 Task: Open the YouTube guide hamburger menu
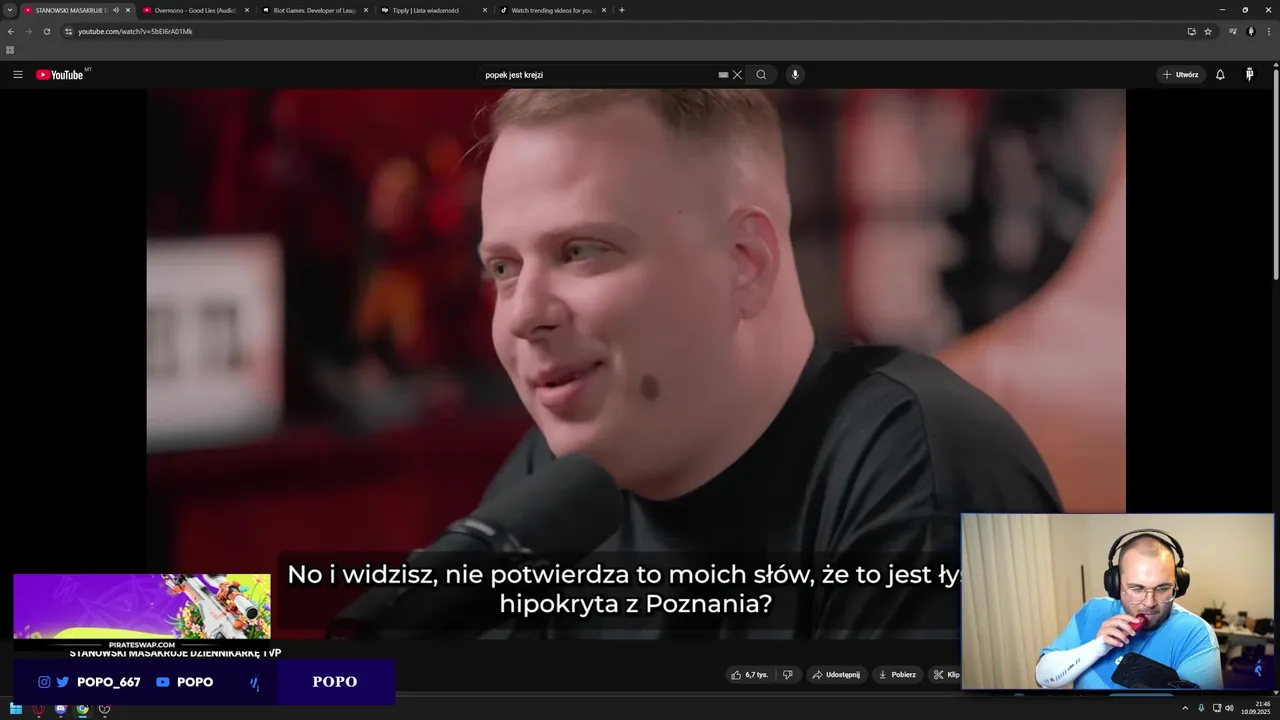[x=17, y=75]
